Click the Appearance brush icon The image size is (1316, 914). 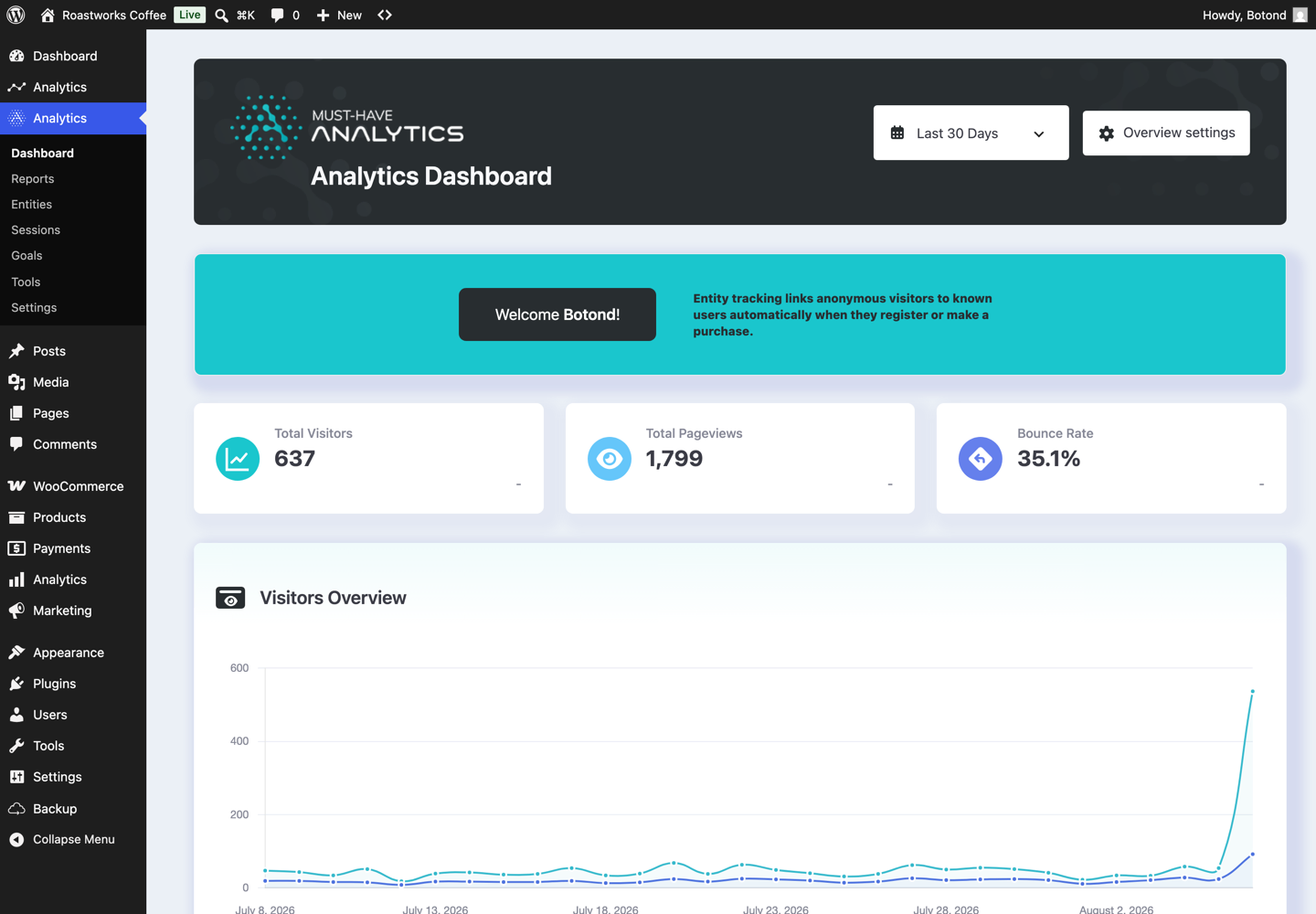pos(16,653)
